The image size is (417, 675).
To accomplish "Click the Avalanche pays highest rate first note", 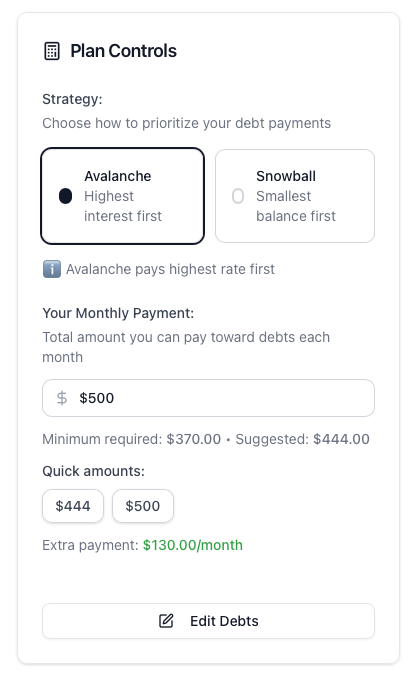I will (170, 269).
